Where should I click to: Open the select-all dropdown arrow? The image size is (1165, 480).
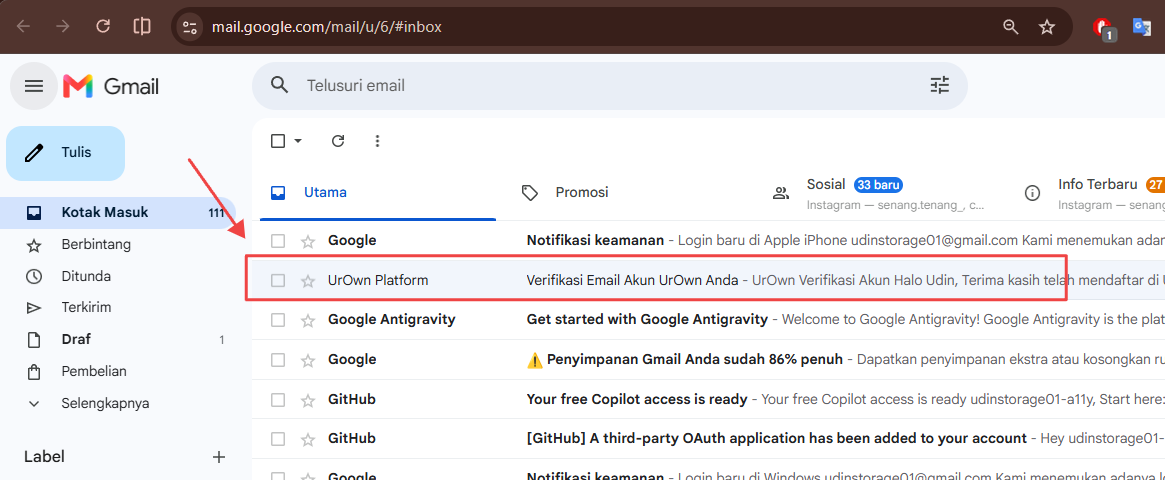[x=298, y=141]
